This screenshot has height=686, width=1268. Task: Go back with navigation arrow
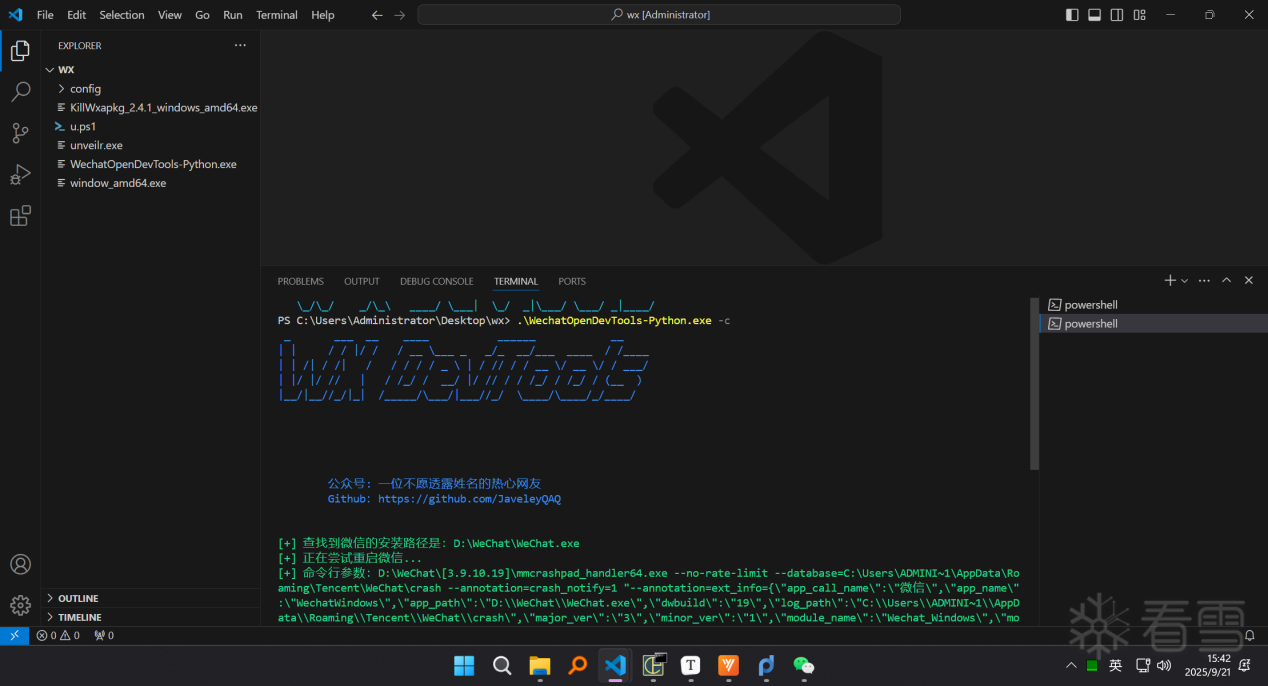[x=377, y=15]
